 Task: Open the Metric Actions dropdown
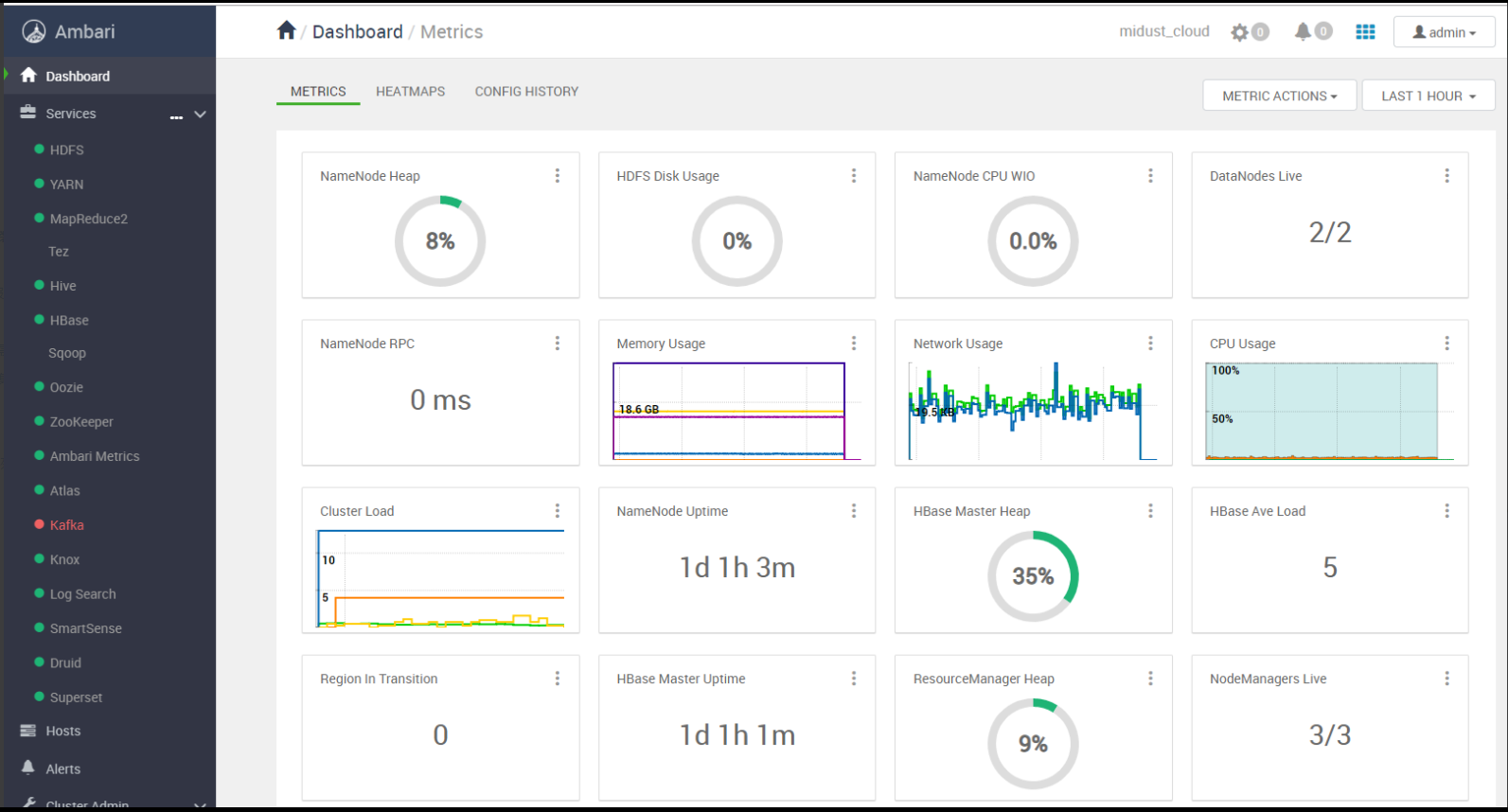click(x=1280, y=96)
